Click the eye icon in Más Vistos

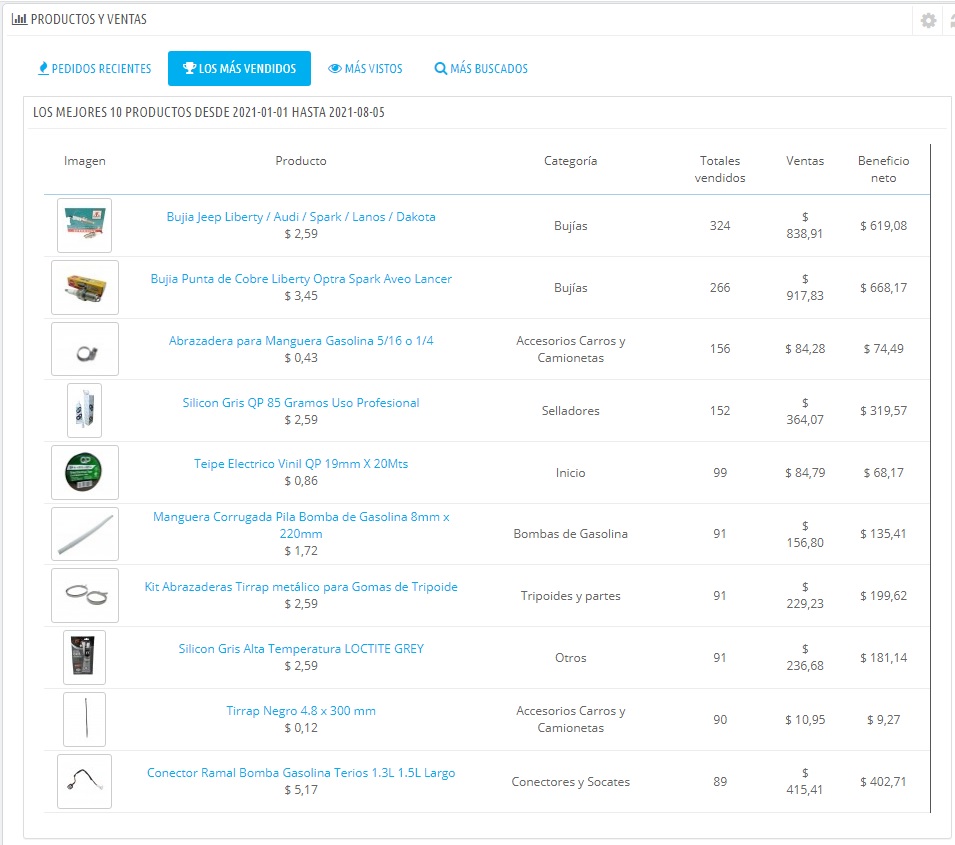(335, 69)
